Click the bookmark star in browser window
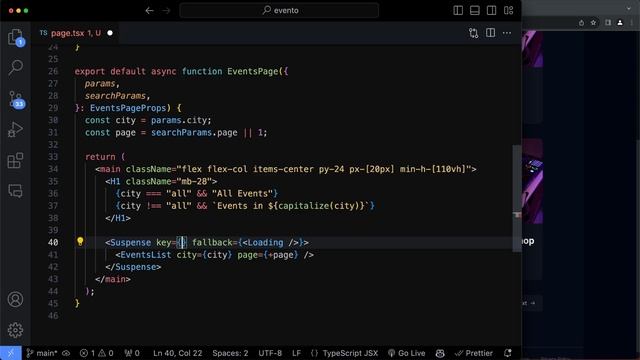This screenshot has width=640, height=360. point(593,23)
